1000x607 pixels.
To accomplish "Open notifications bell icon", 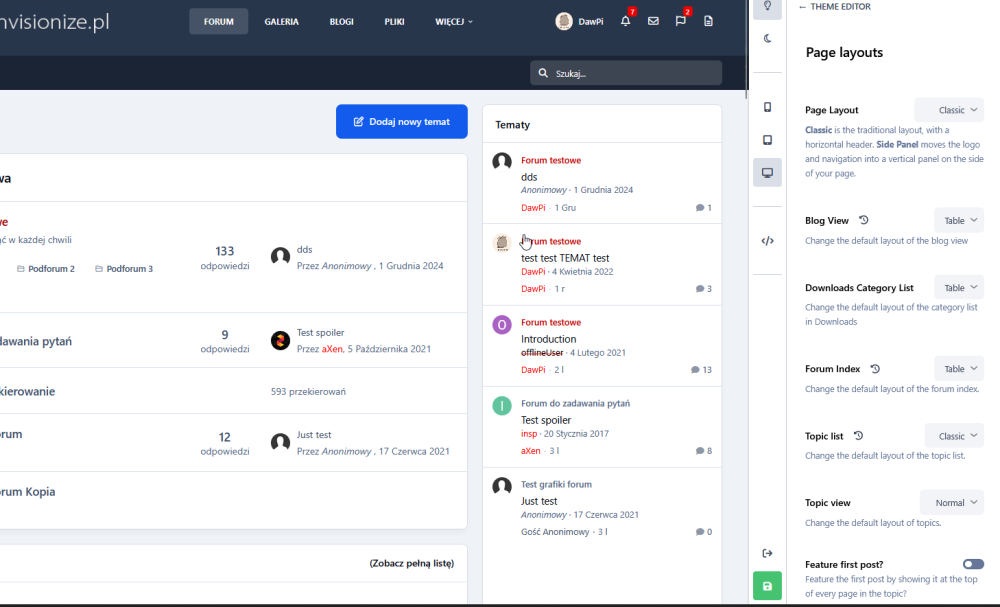I will point(625,21).
